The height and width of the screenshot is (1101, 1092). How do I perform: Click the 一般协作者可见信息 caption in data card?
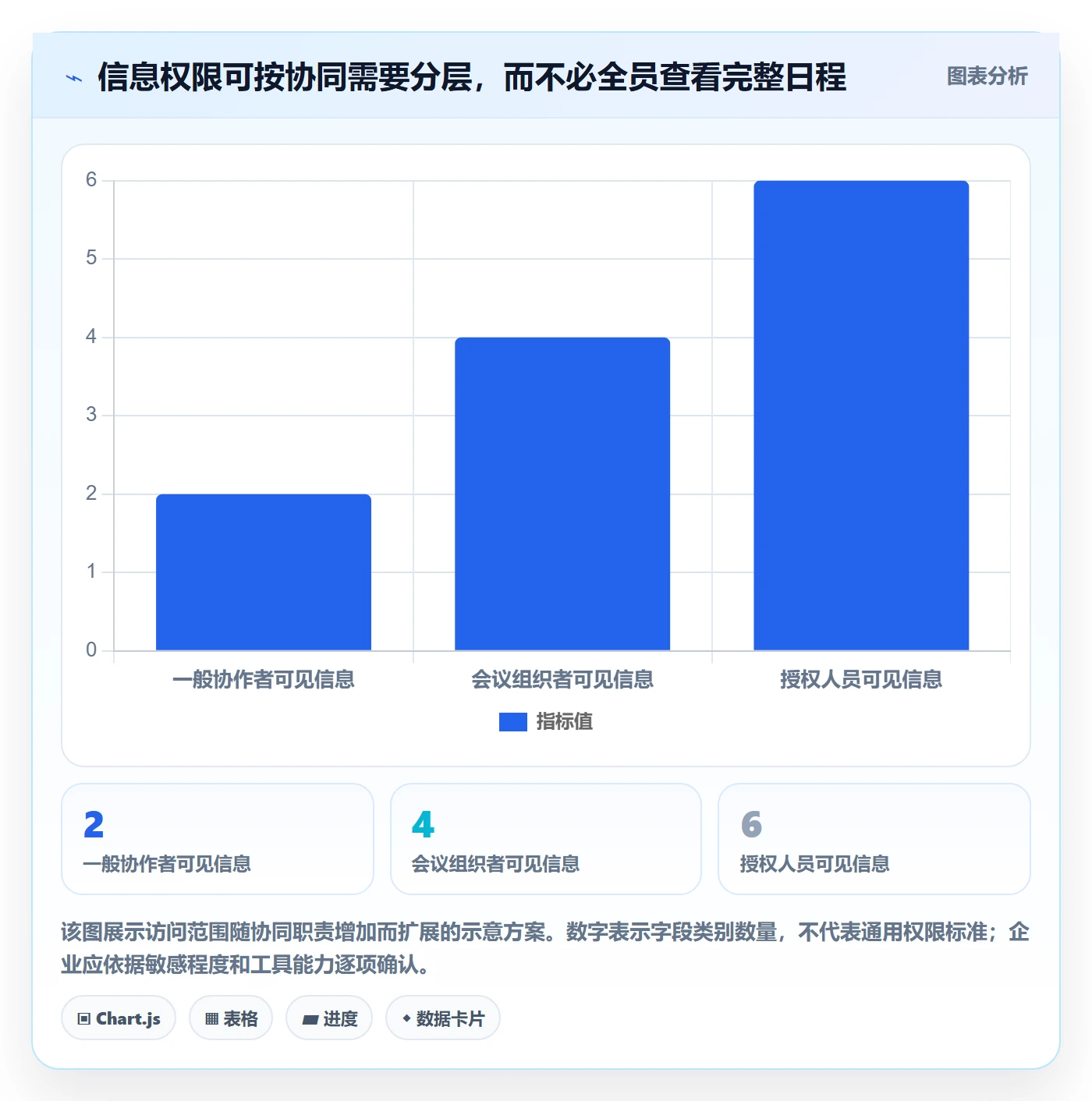pyautogui.click(x=167, y=864)
